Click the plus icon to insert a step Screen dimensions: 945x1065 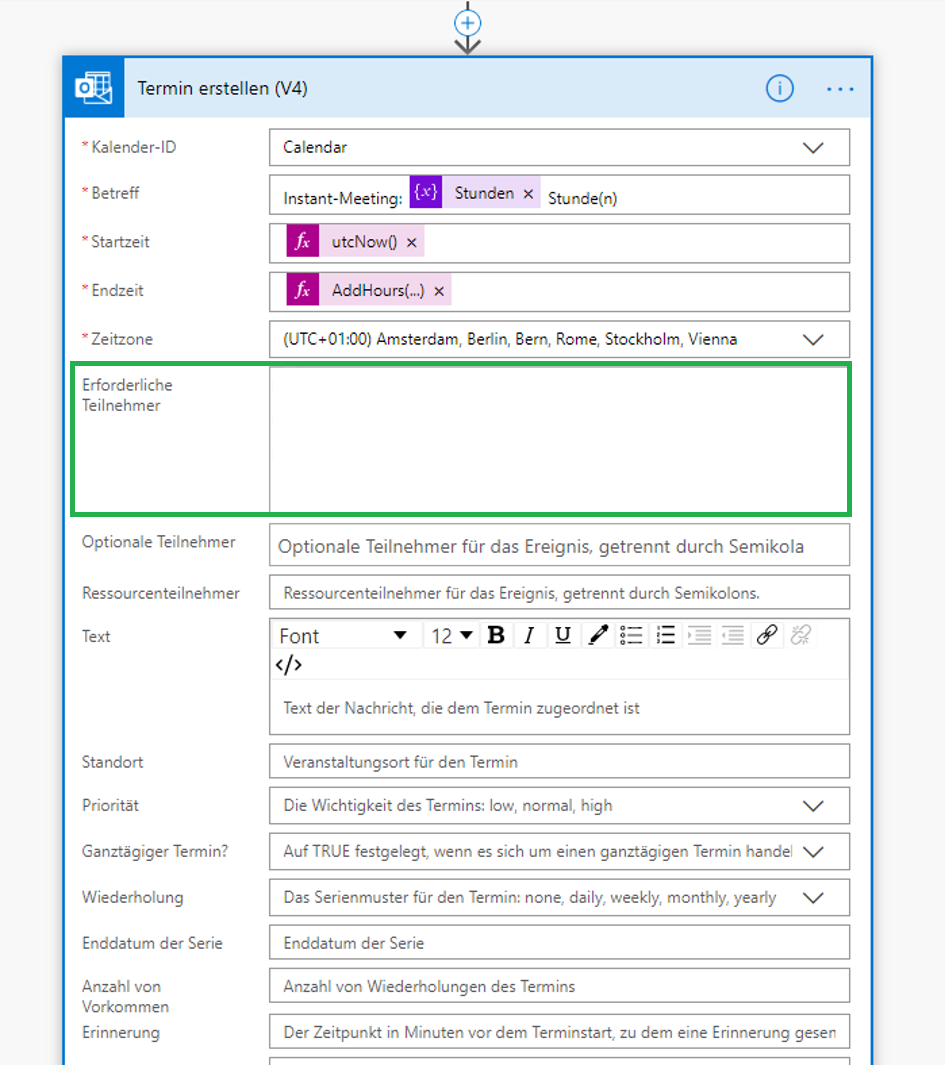coord(467,23)
